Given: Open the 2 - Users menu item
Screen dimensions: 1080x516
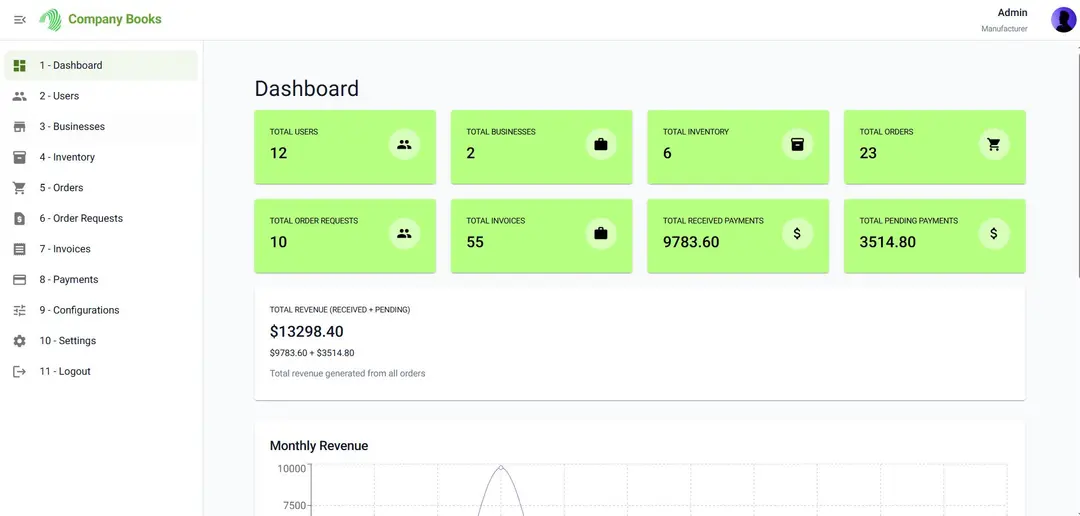Looking at the screenshot, I should 101,96.
